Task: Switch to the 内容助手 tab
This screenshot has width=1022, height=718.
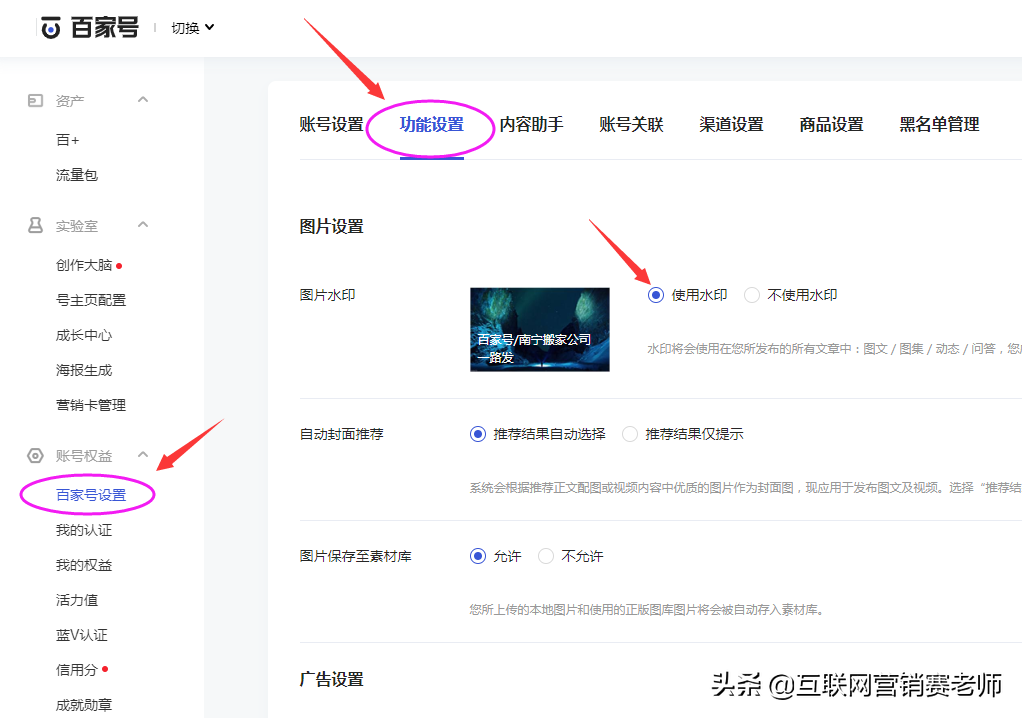Action: [531, 124]
